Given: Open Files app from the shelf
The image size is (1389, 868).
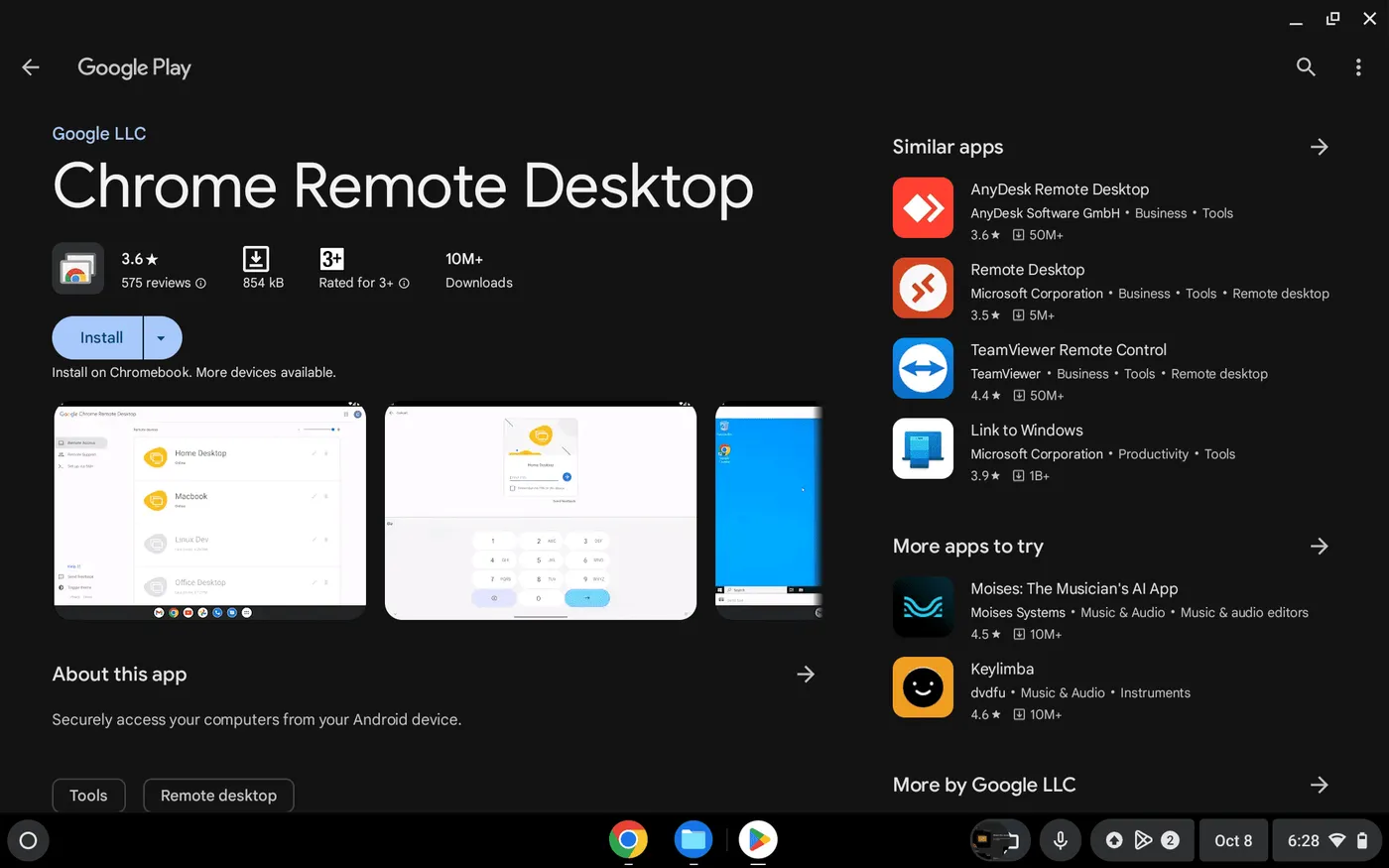Looking at the screenshot, I should (694, 840).
